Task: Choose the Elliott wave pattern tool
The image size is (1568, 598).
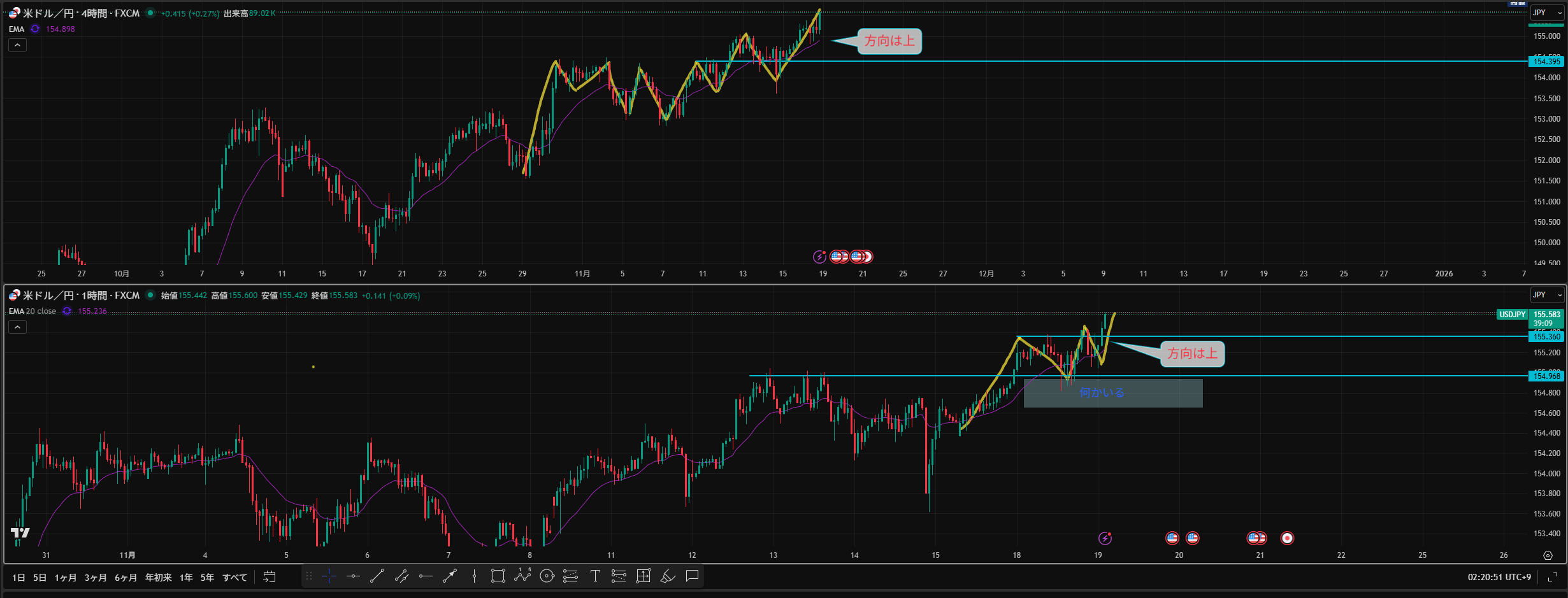Action: [x=522, y=576]
